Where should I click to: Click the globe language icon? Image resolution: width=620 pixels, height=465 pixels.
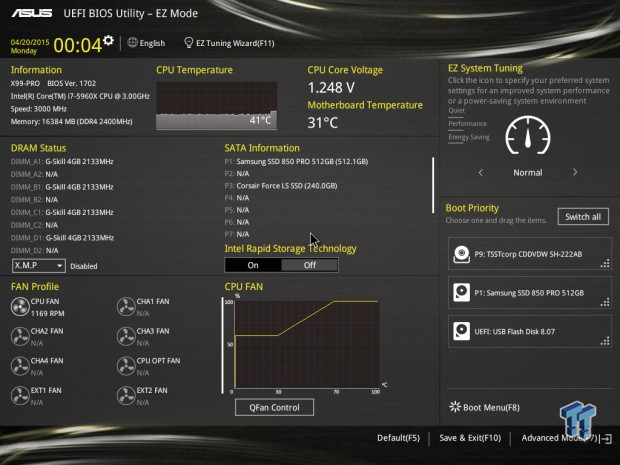pos(132,42)
